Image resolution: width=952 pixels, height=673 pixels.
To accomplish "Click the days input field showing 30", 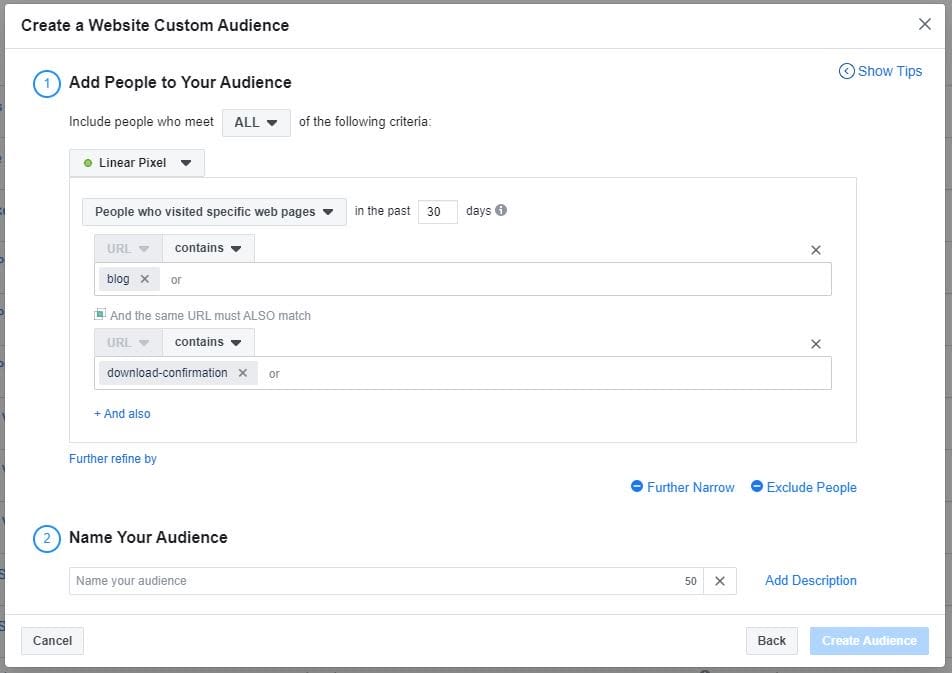I will coord(438,212).
